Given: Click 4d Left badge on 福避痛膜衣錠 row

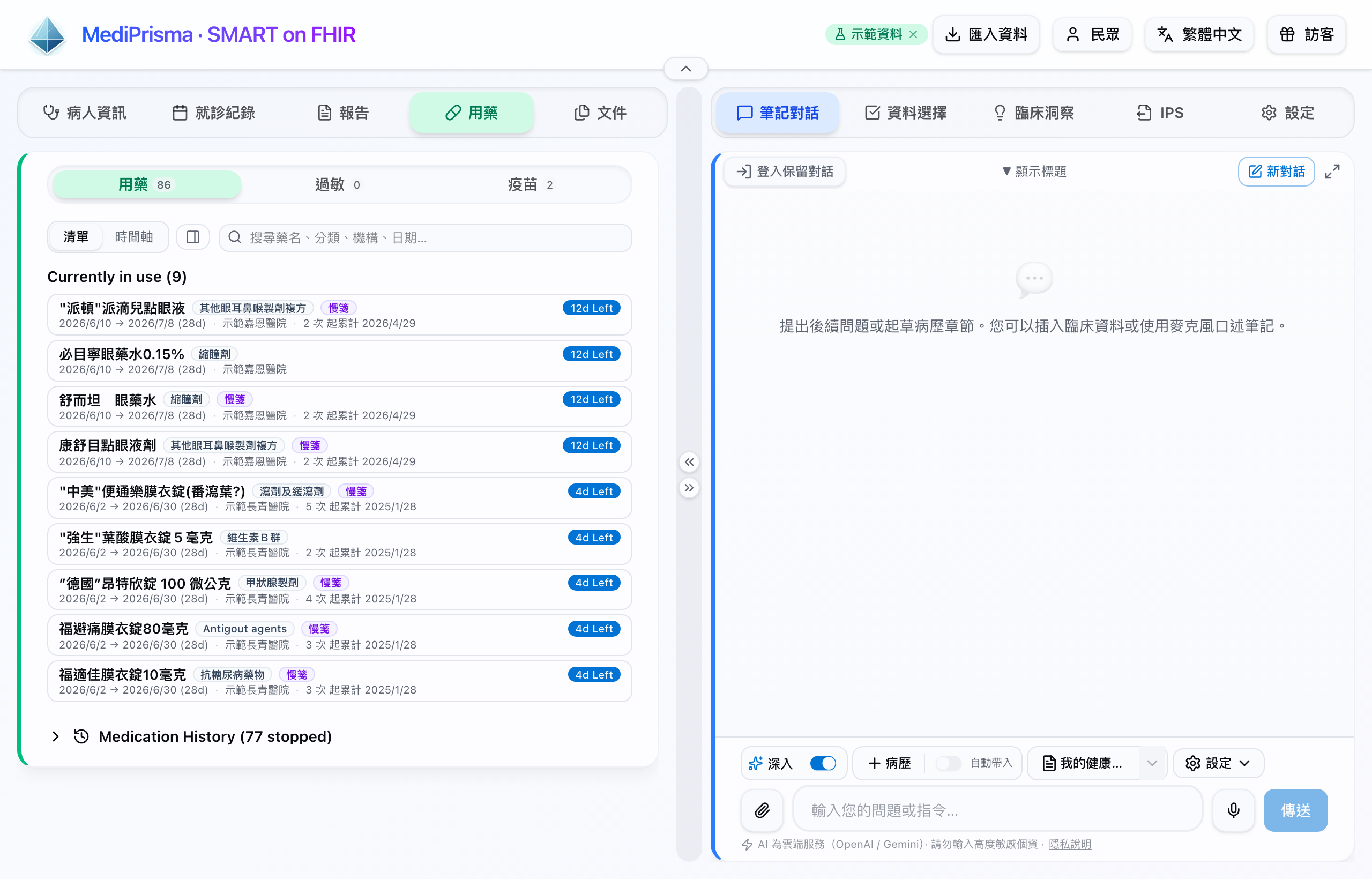Looking at the screenshot, I should click(593, 628).
